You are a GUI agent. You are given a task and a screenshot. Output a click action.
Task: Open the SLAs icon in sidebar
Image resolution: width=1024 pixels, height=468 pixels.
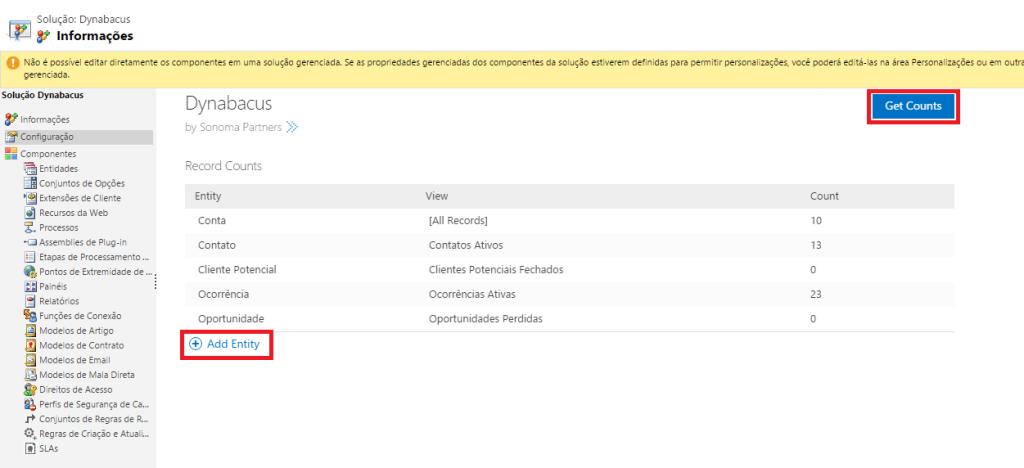click(30, 448)
